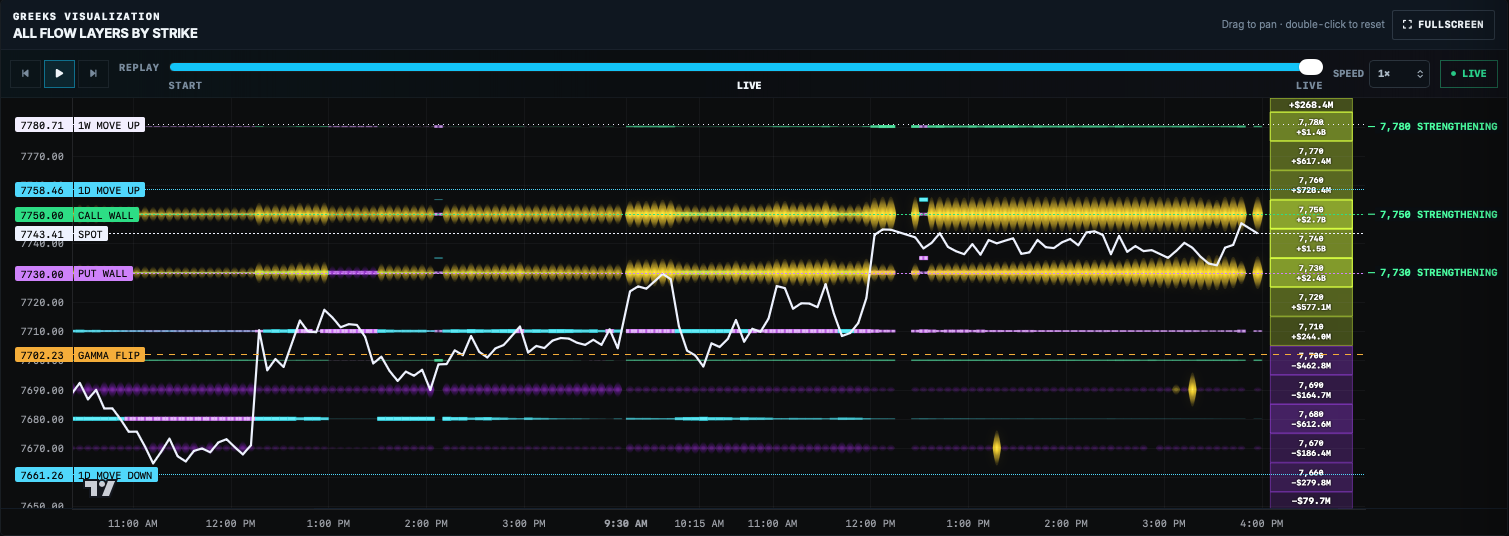This screenshot has height=536, width=1509.
Task: Click the −$79.7M bottom strike cell
Action: coord(1311,500)
